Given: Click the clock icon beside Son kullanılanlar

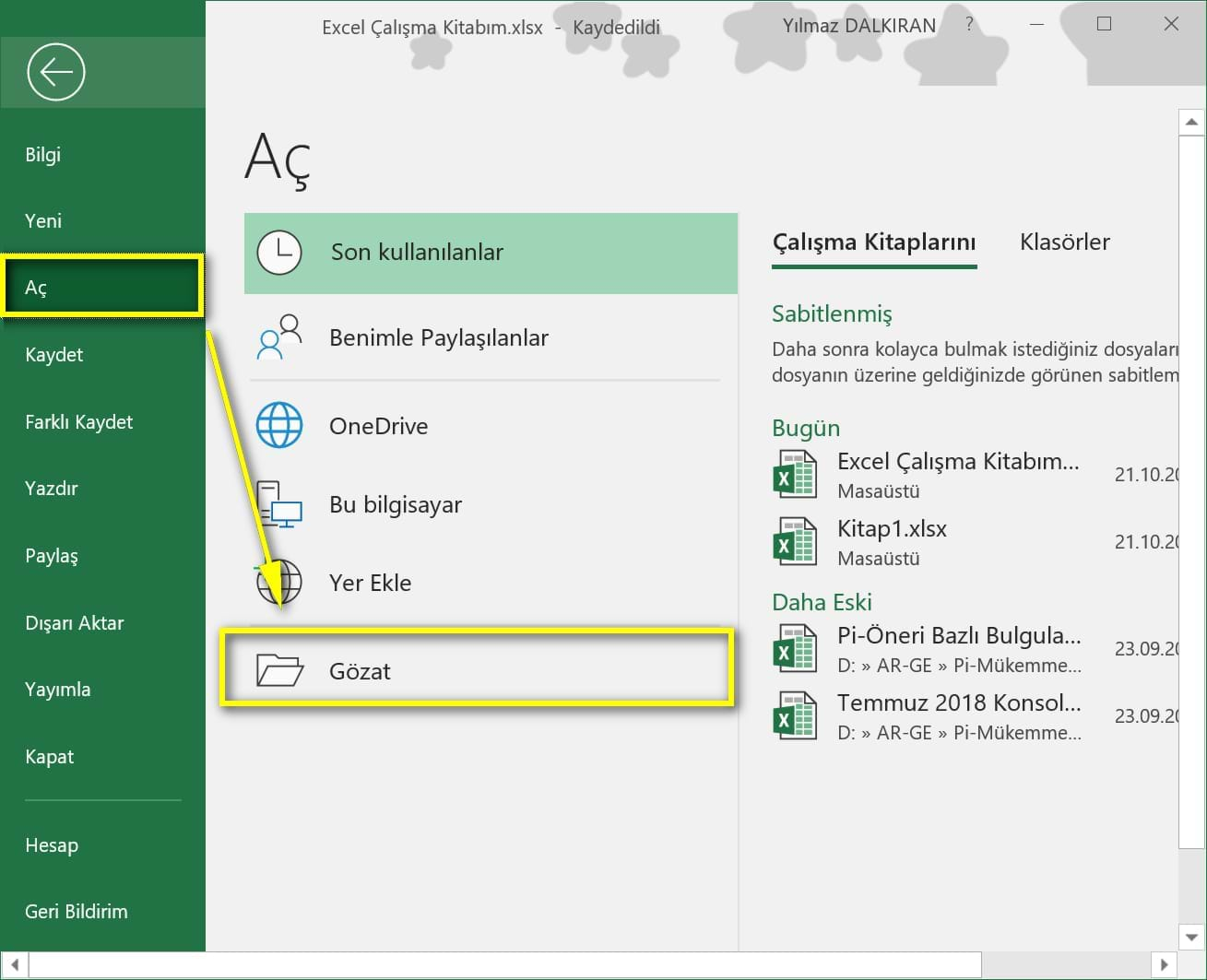Looking at the screenshot, I should pos(278,253).
